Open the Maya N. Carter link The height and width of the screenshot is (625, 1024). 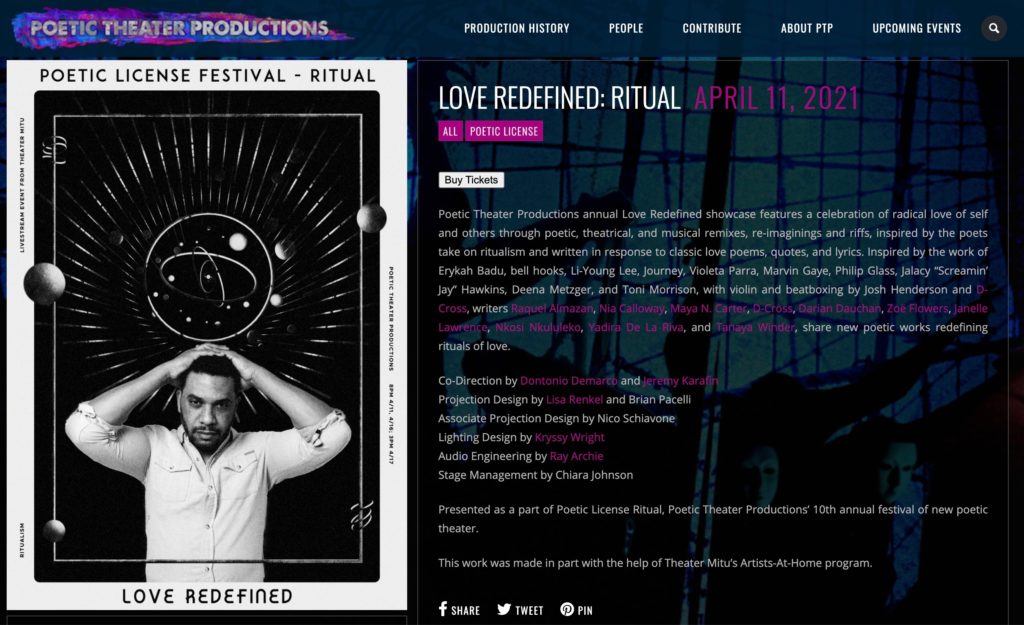tap(708, 308)
